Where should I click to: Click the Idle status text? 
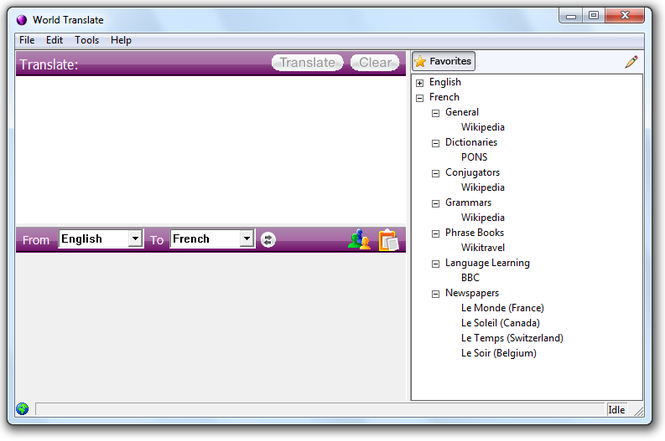point(616,410)
